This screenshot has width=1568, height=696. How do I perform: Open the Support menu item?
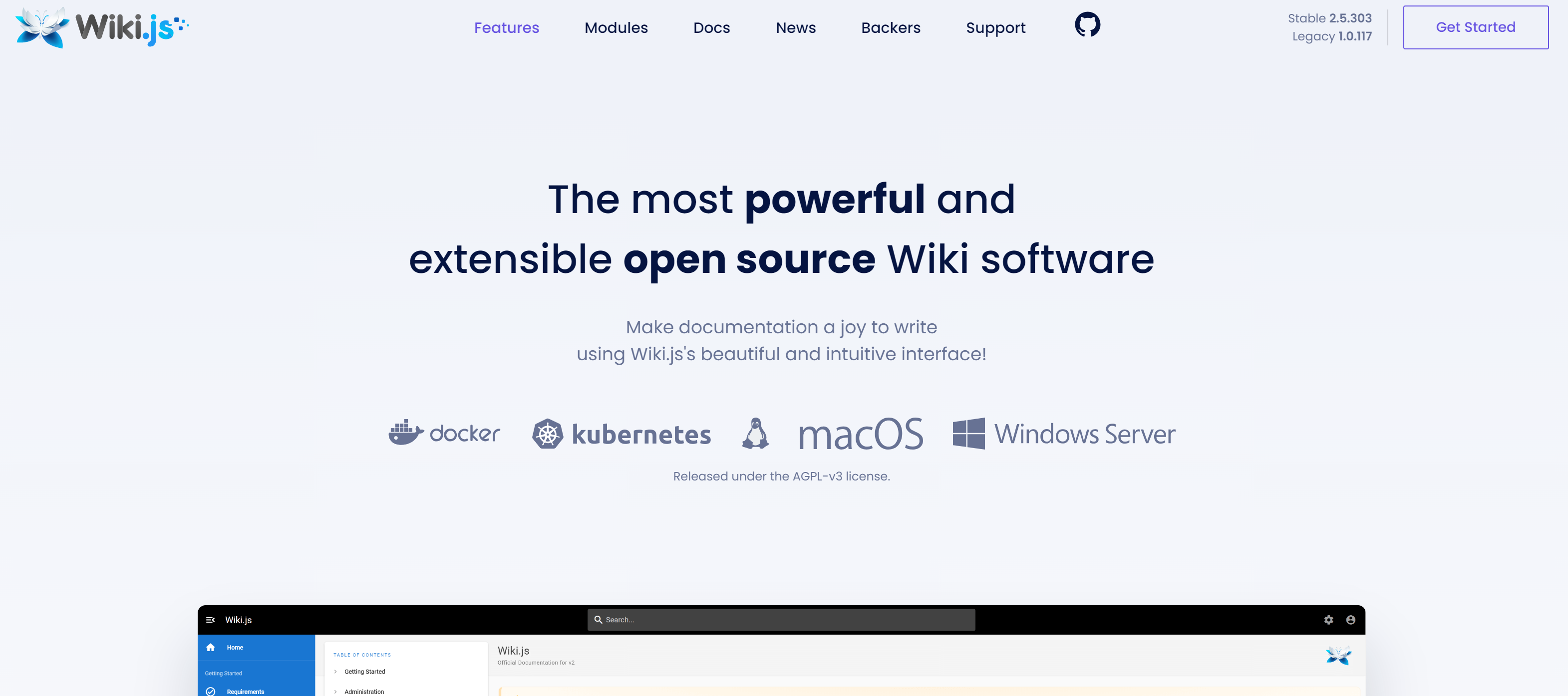point(996,28)
